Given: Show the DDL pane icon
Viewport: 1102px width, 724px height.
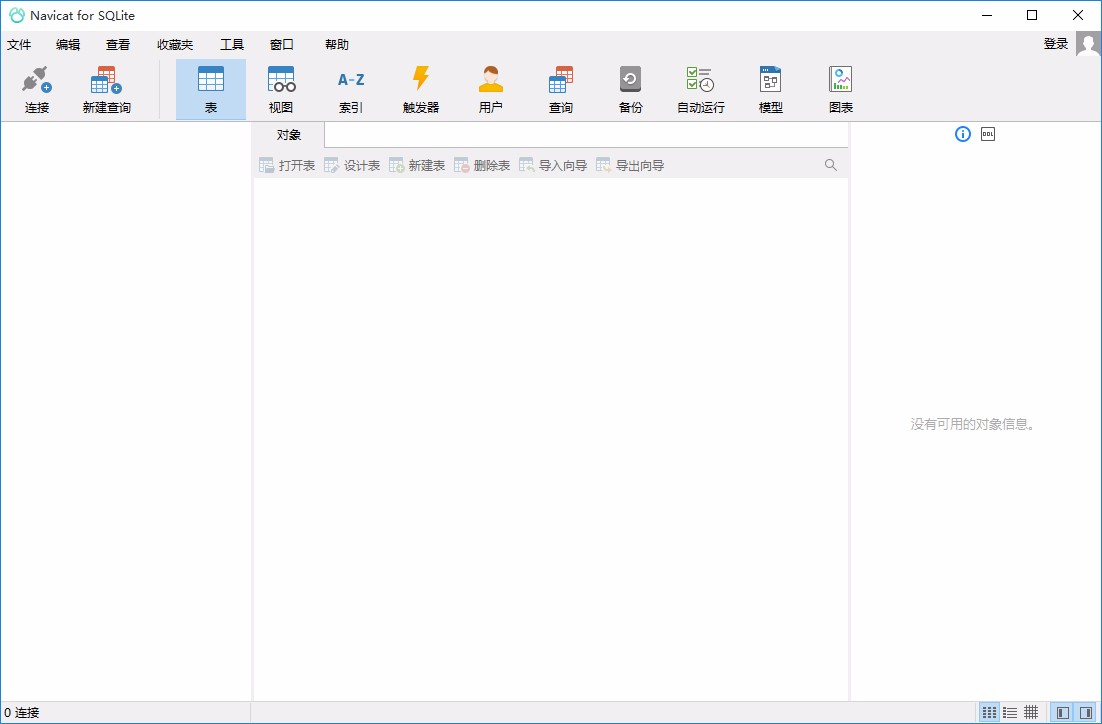Looking at the screenshot, I should click(x=988, y=134).
